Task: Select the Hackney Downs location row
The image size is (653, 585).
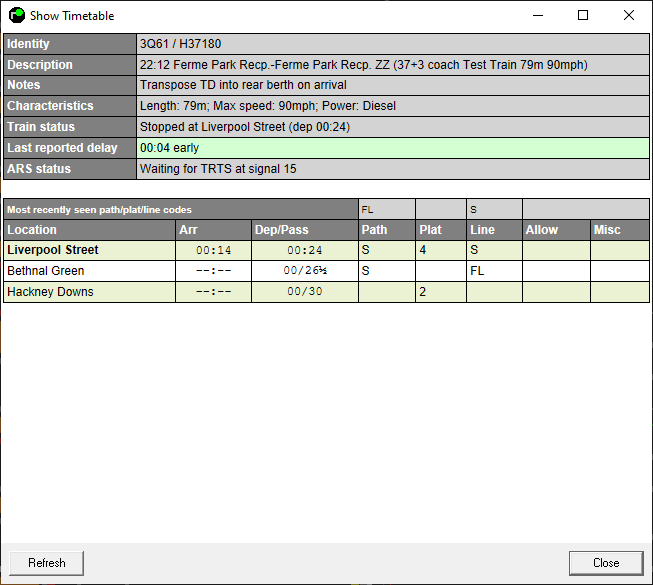Action: pyautogui.click(x=50, y=292)
